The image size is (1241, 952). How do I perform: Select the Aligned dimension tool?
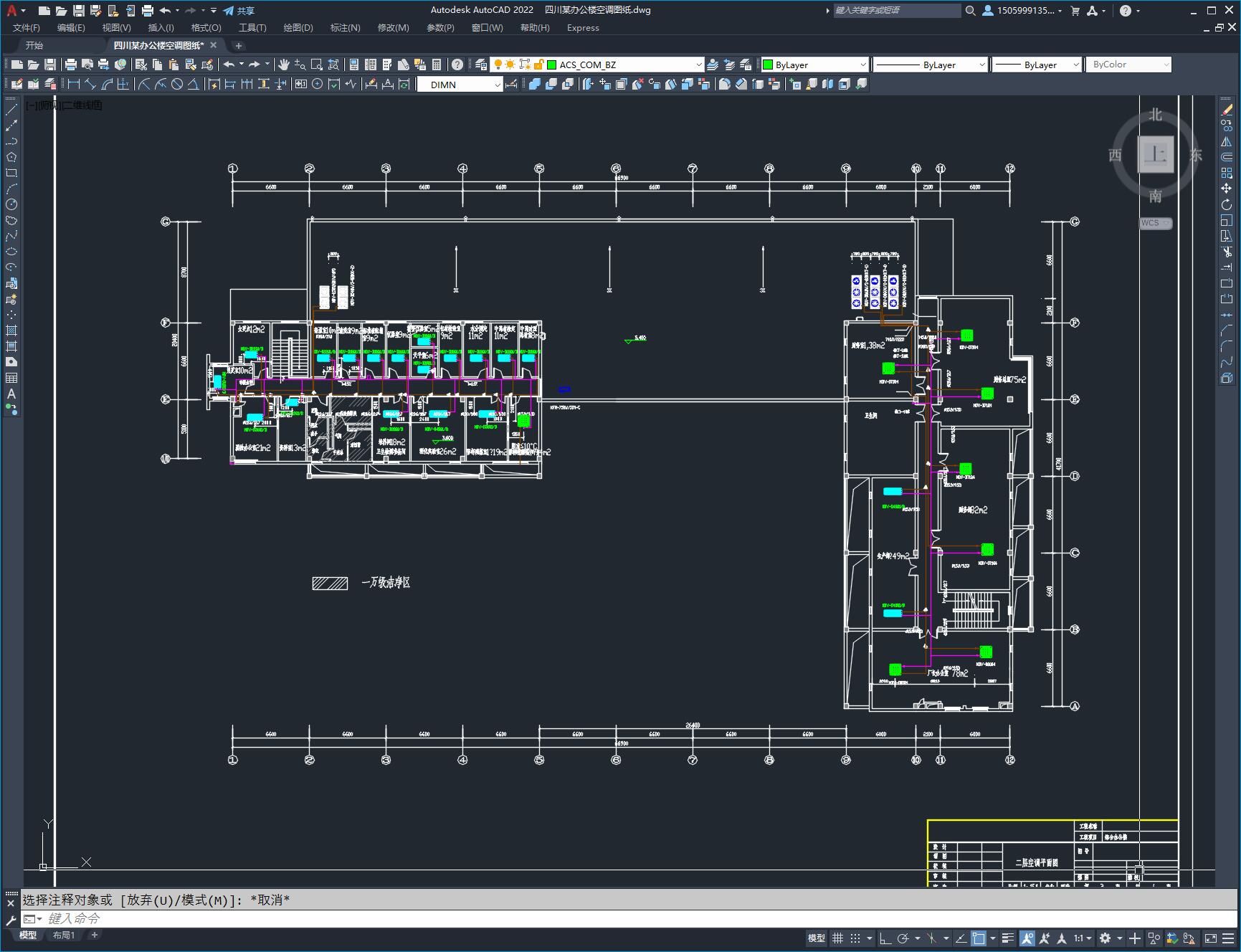(x=90, y=84)
